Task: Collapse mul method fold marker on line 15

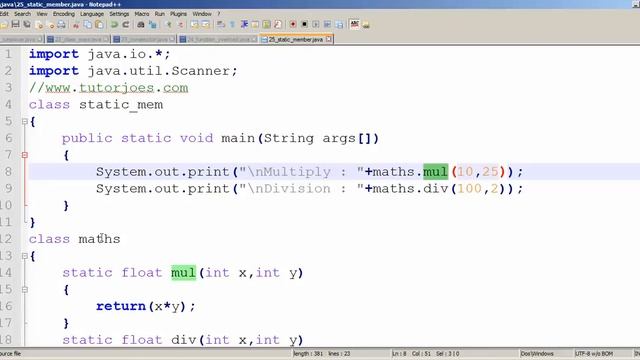Action: 24,289
